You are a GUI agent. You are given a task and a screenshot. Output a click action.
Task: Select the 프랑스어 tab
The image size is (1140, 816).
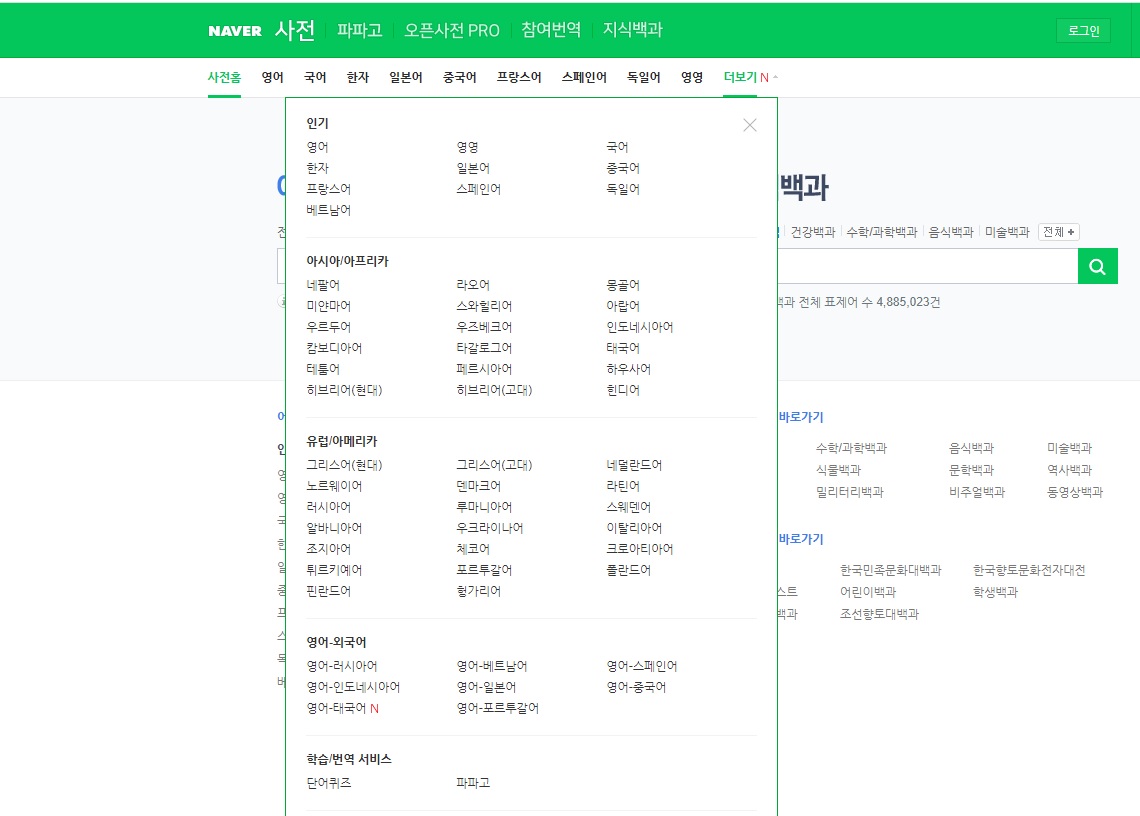pyautogui.click(x=519, y=76)
